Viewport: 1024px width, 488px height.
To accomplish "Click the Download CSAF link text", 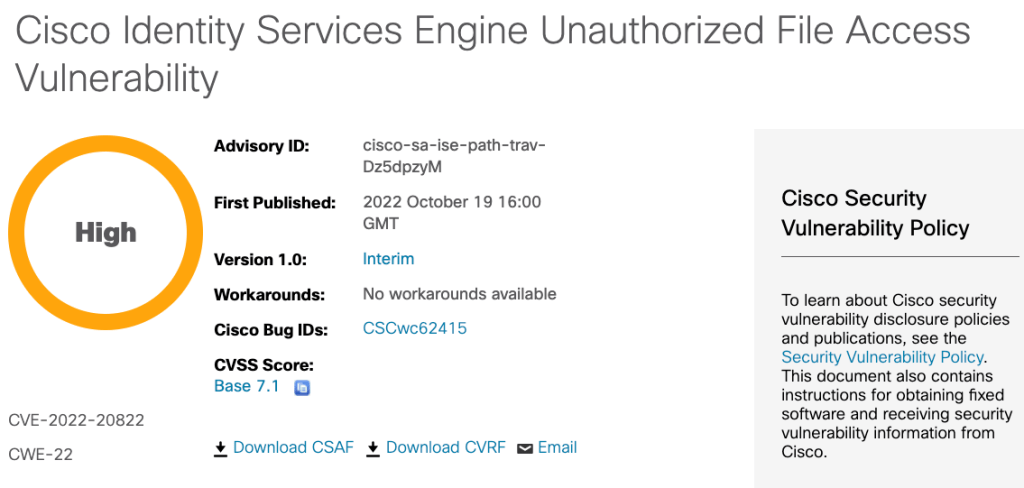I will pyautogui.click(x=293, y=447).
